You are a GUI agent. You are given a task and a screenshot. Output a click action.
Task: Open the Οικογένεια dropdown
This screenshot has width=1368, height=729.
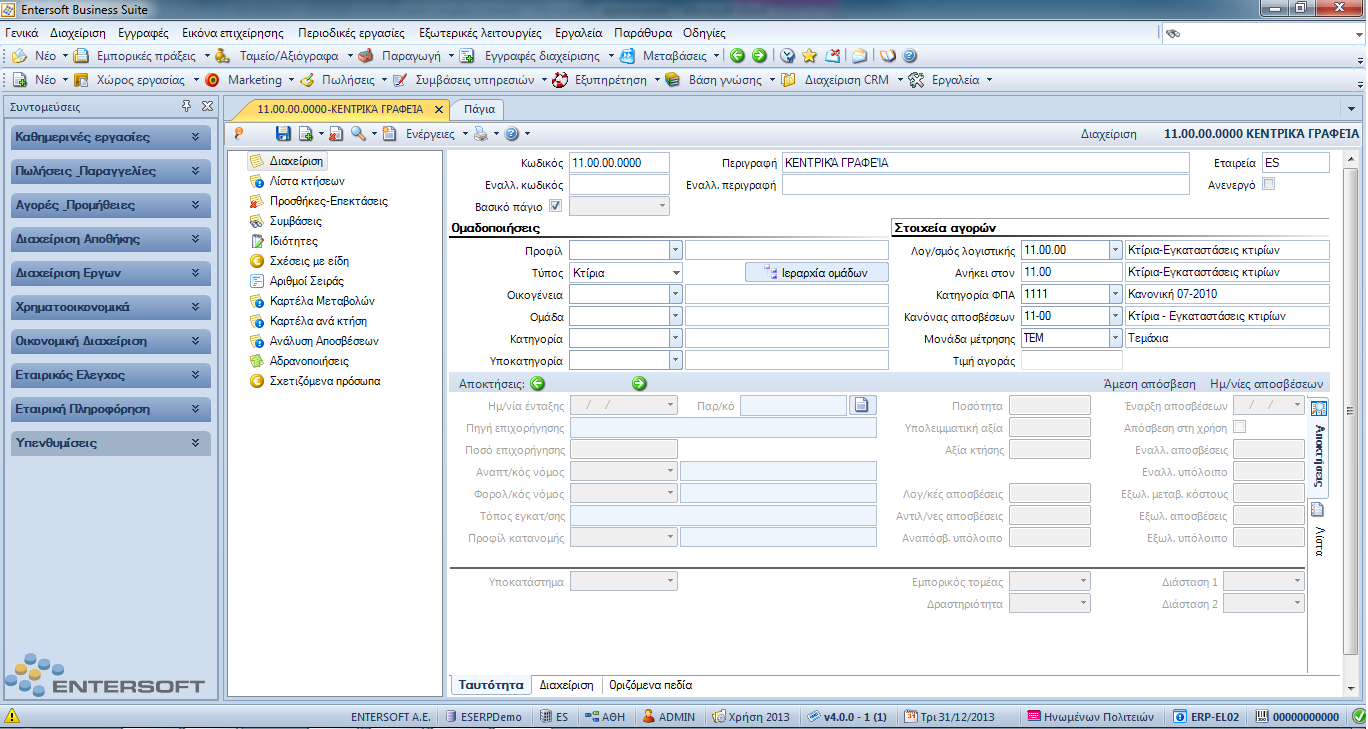(x=675, y=294)
